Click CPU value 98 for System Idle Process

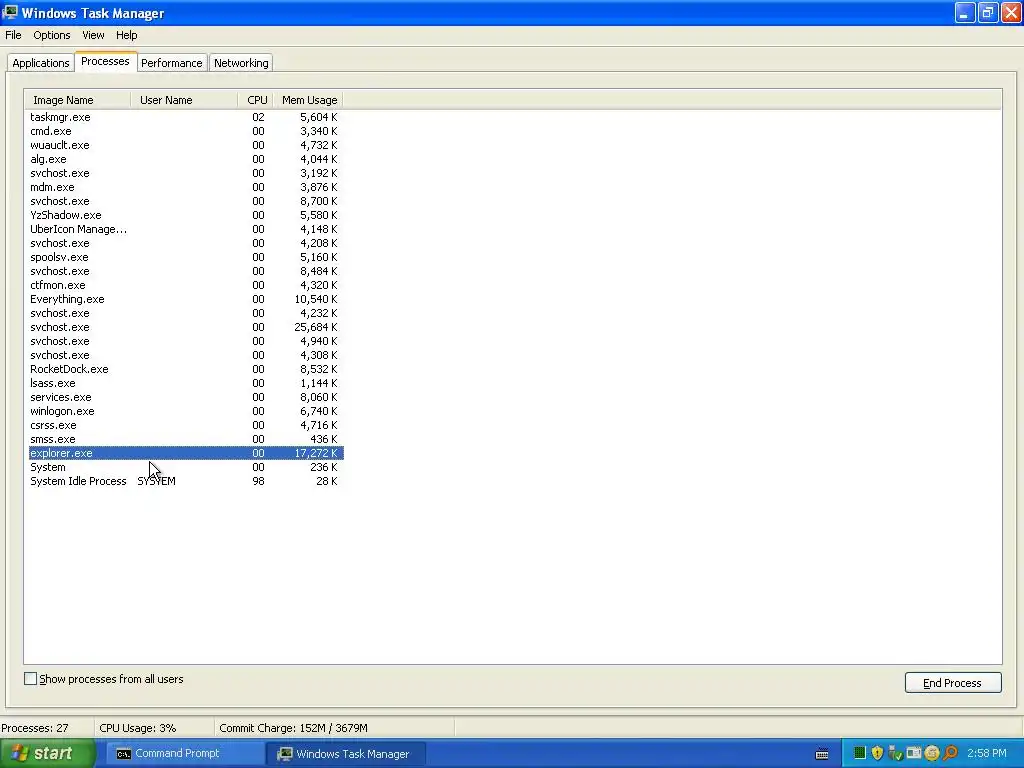(259, 481)
